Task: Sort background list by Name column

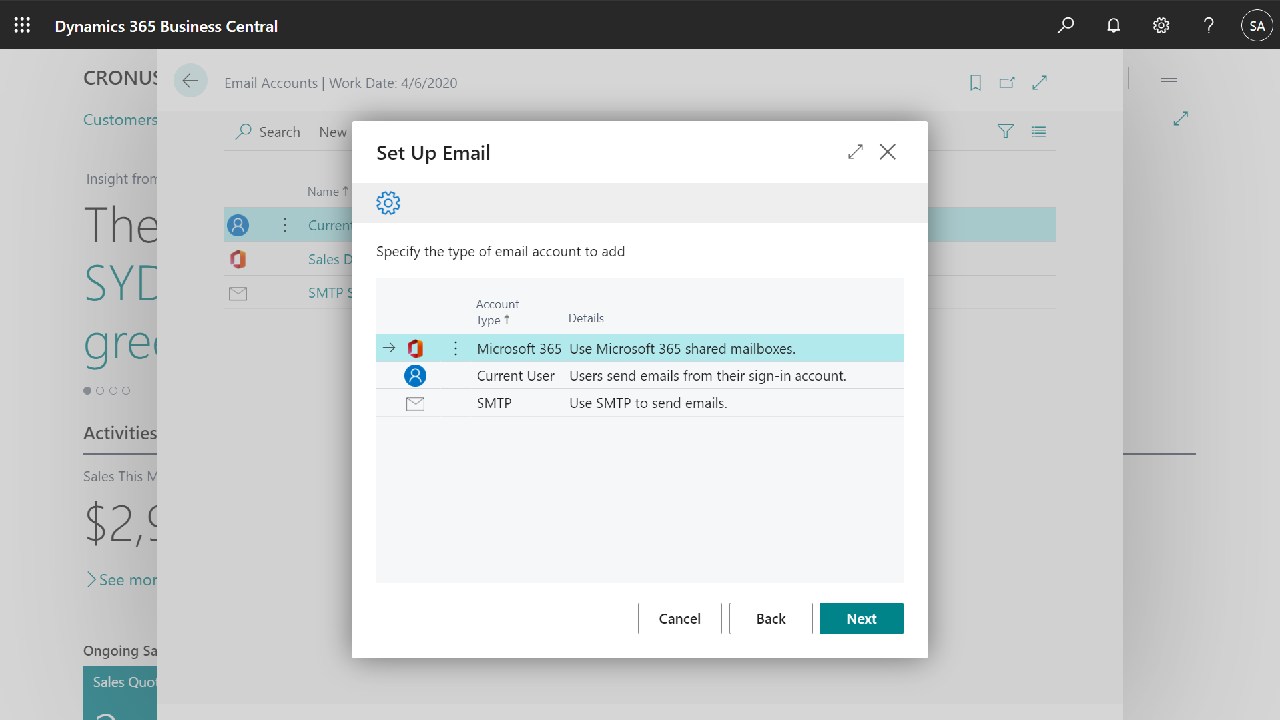Action: (x=328, y=191)
